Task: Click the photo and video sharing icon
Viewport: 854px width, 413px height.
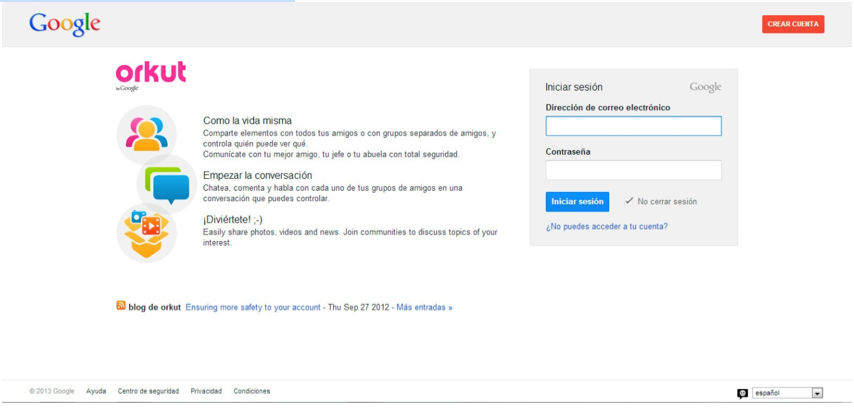Action: point(146,229)
